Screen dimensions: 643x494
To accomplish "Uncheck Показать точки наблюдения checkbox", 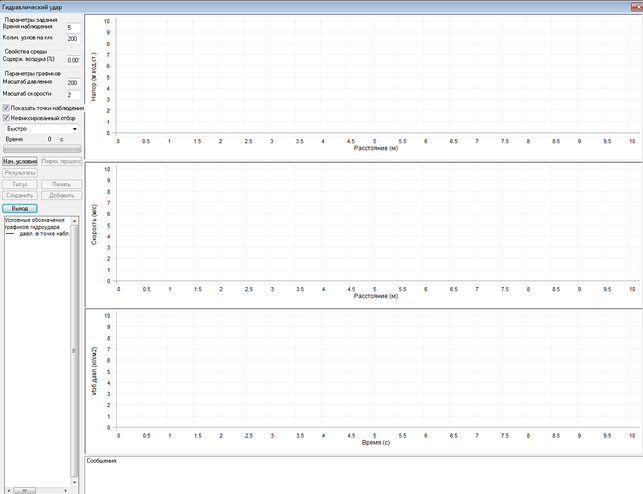I will point(6,107).
